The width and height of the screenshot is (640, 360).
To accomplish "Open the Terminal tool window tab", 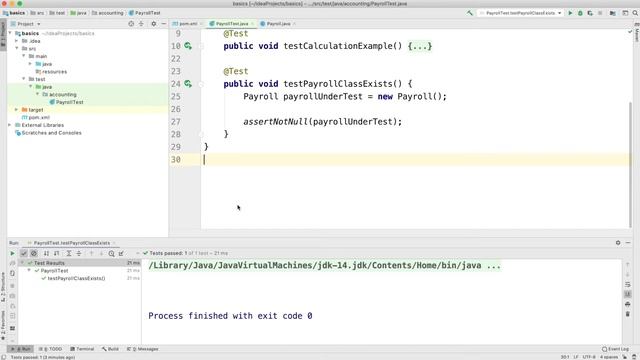I will (82, 349).
